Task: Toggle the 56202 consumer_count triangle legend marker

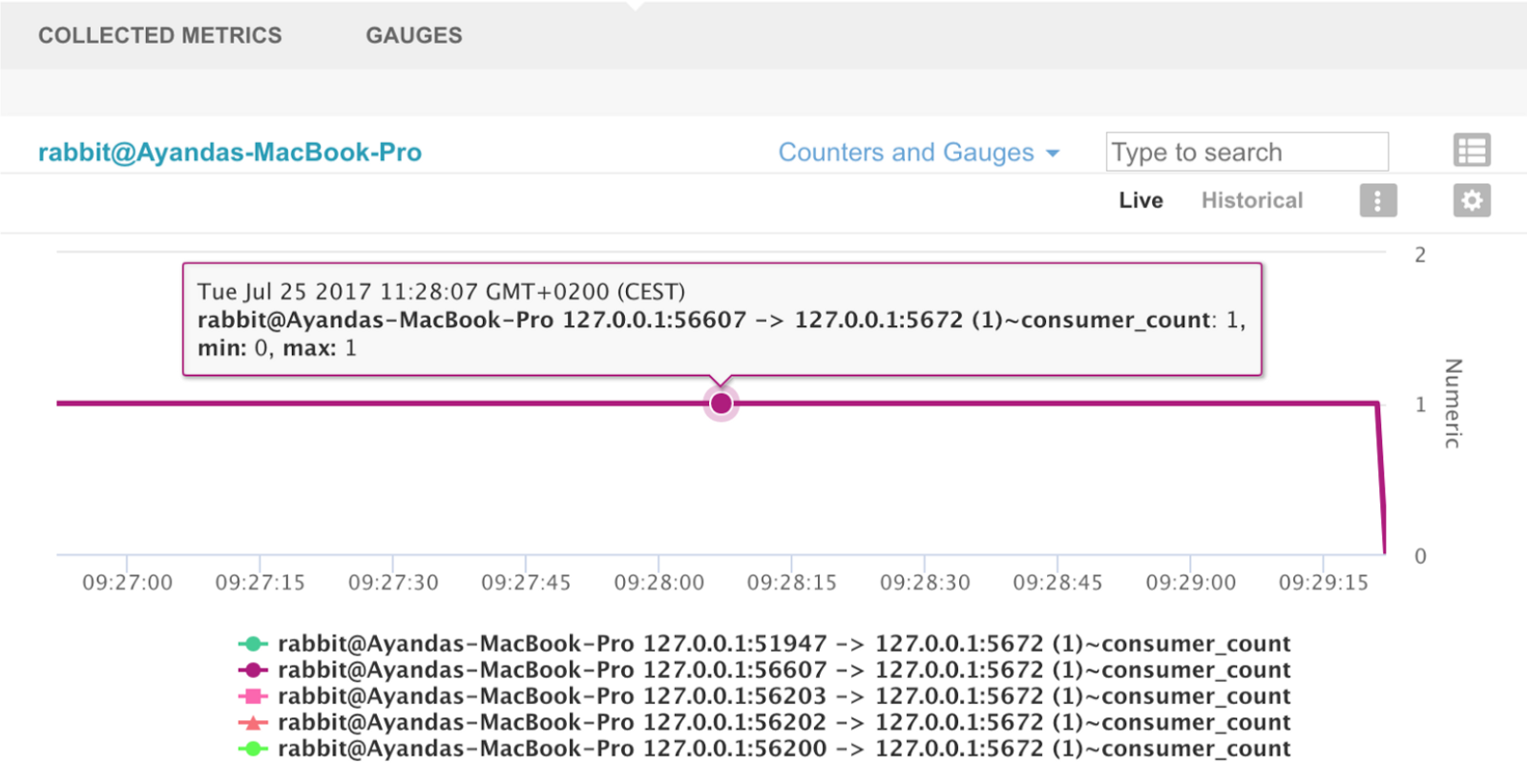Action: click(x=252, y=723)
